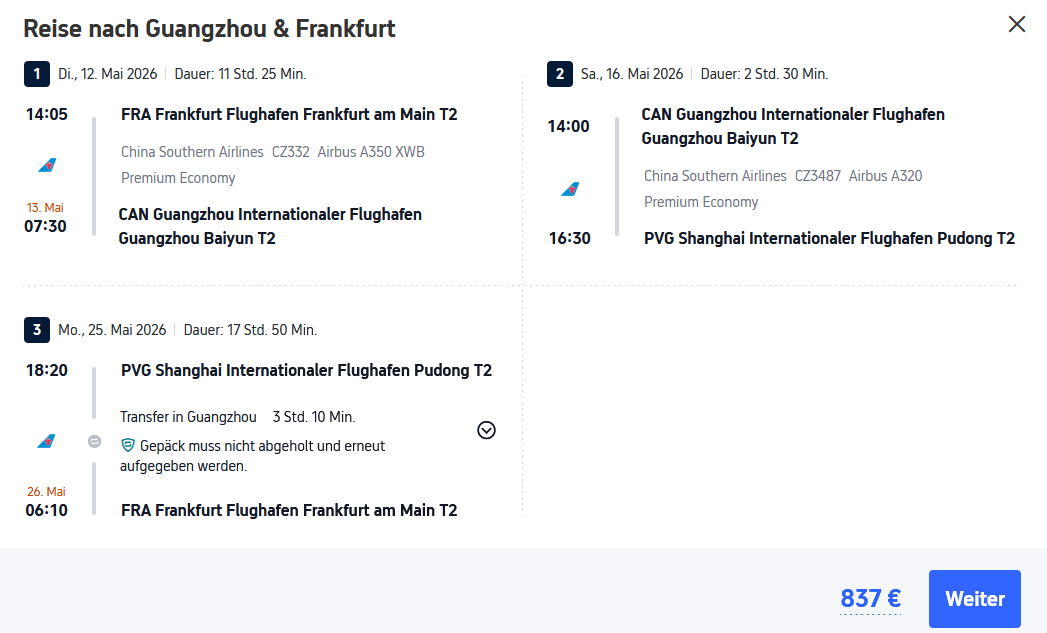The width and height of the screenshot is (1047, 633).
Task: Click the 837 € total price
Action: click(870, 599)
